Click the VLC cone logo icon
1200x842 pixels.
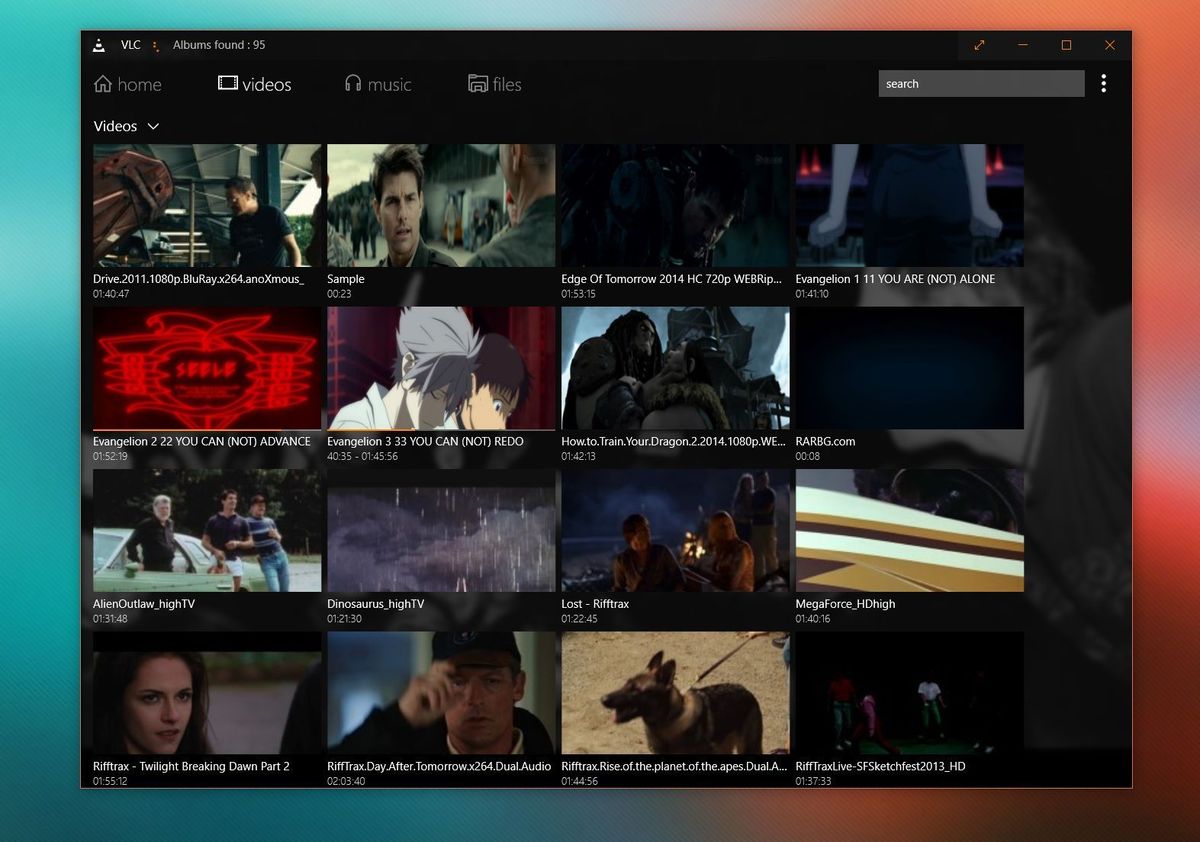tap(99, 45)
